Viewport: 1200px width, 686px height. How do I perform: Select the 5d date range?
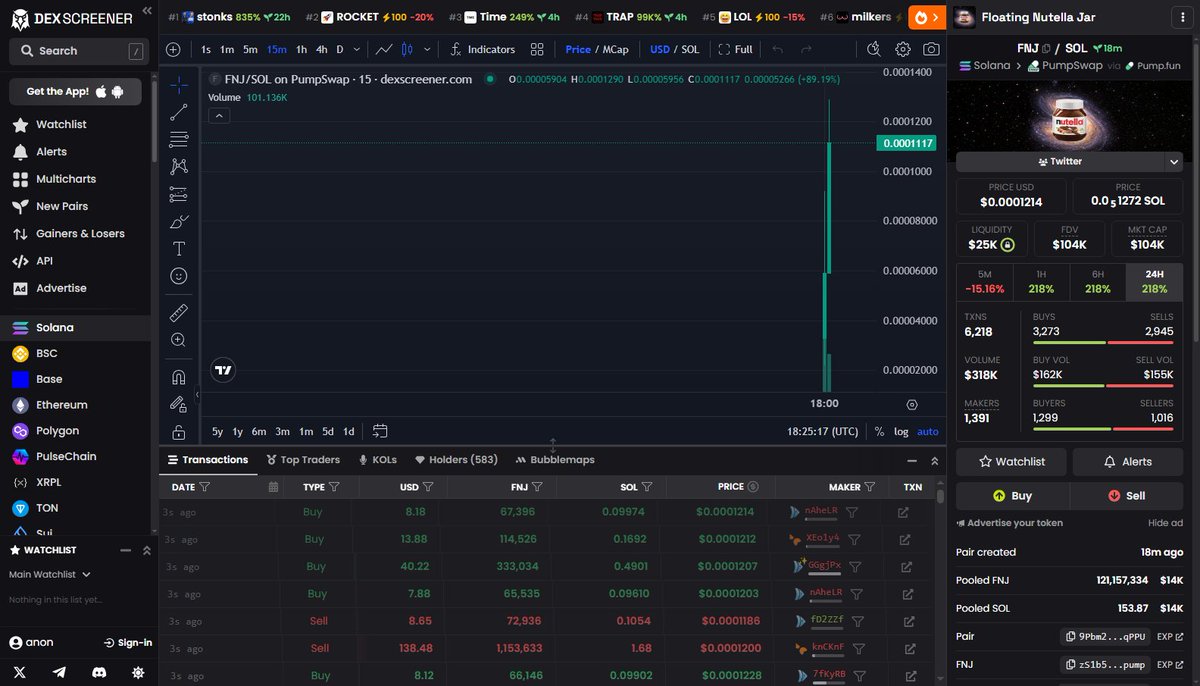328,431
